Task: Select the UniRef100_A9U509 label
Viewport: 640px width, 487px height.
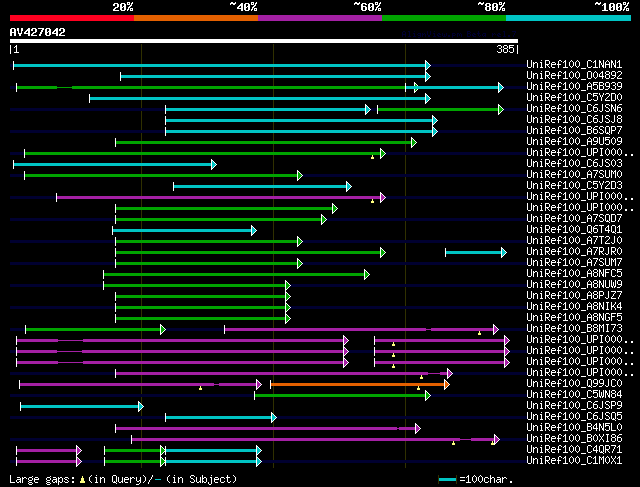Action: [x=574, y=142]
